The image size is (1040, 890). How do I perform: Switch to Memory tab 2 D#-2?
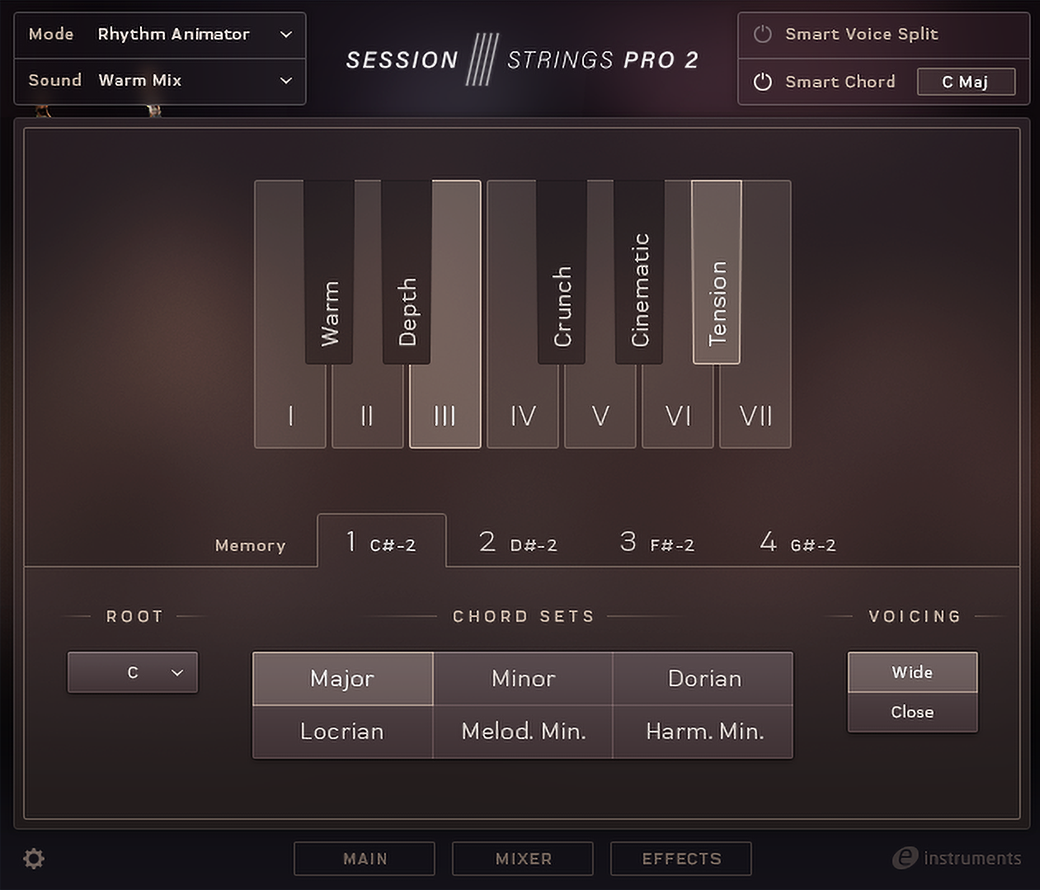[x=518, y=542]
